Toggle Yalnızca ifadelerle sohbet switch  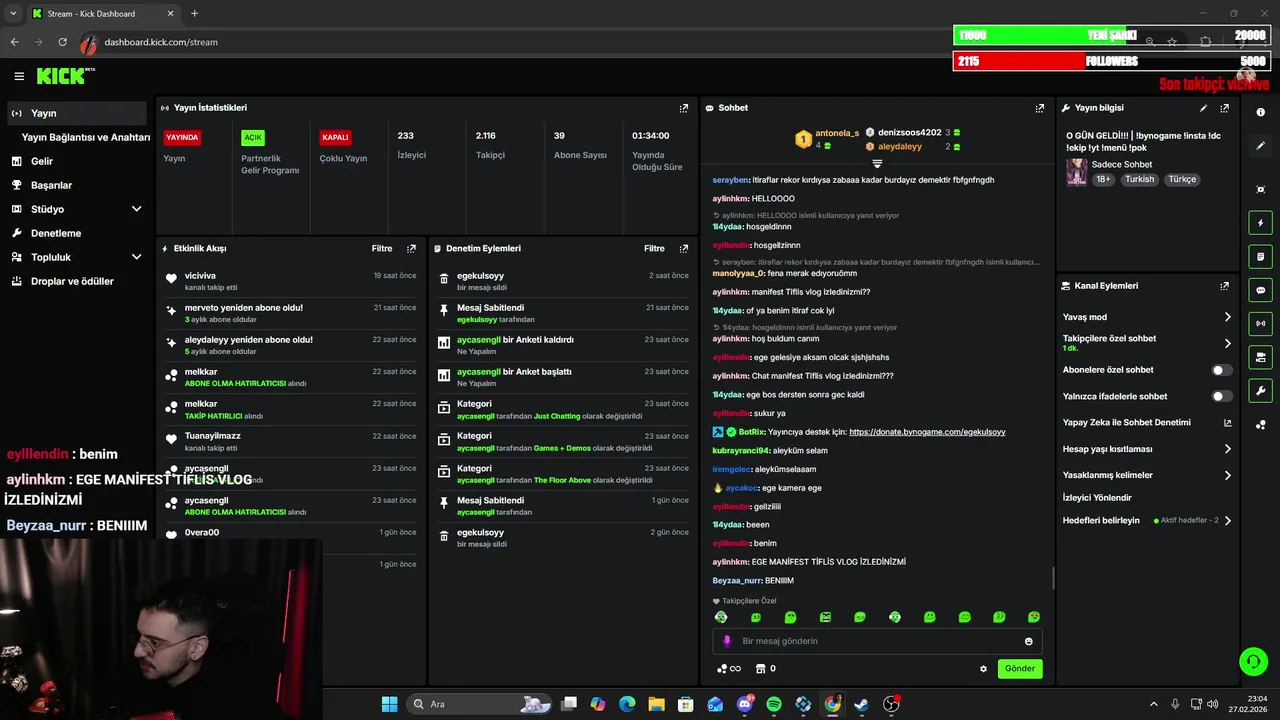point(1222,396)
